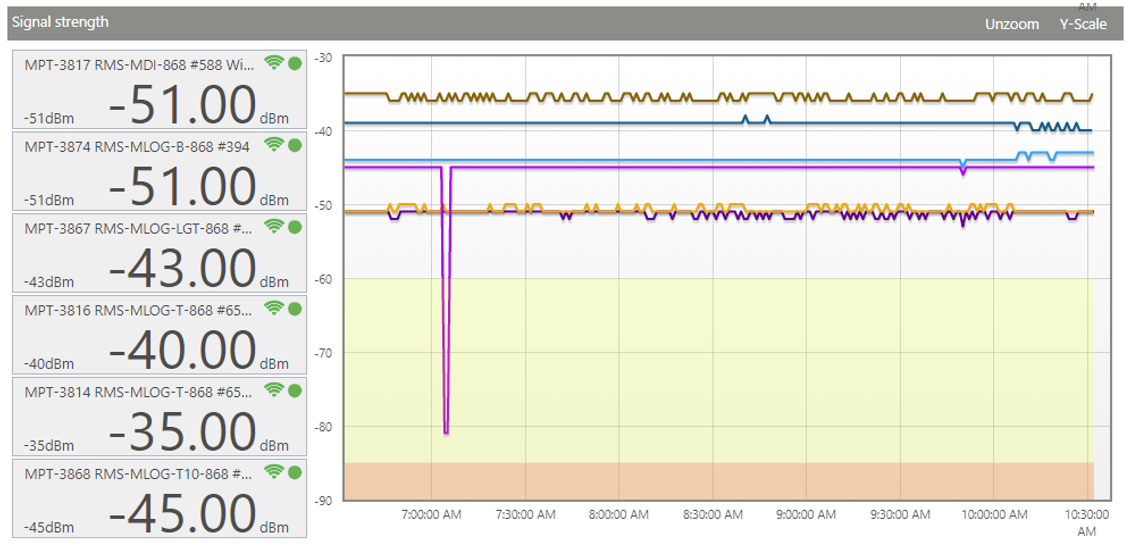Click the green status dot on MPT-3816 card
Viewport: 1131px width, 547px height.
click(294, 309)
